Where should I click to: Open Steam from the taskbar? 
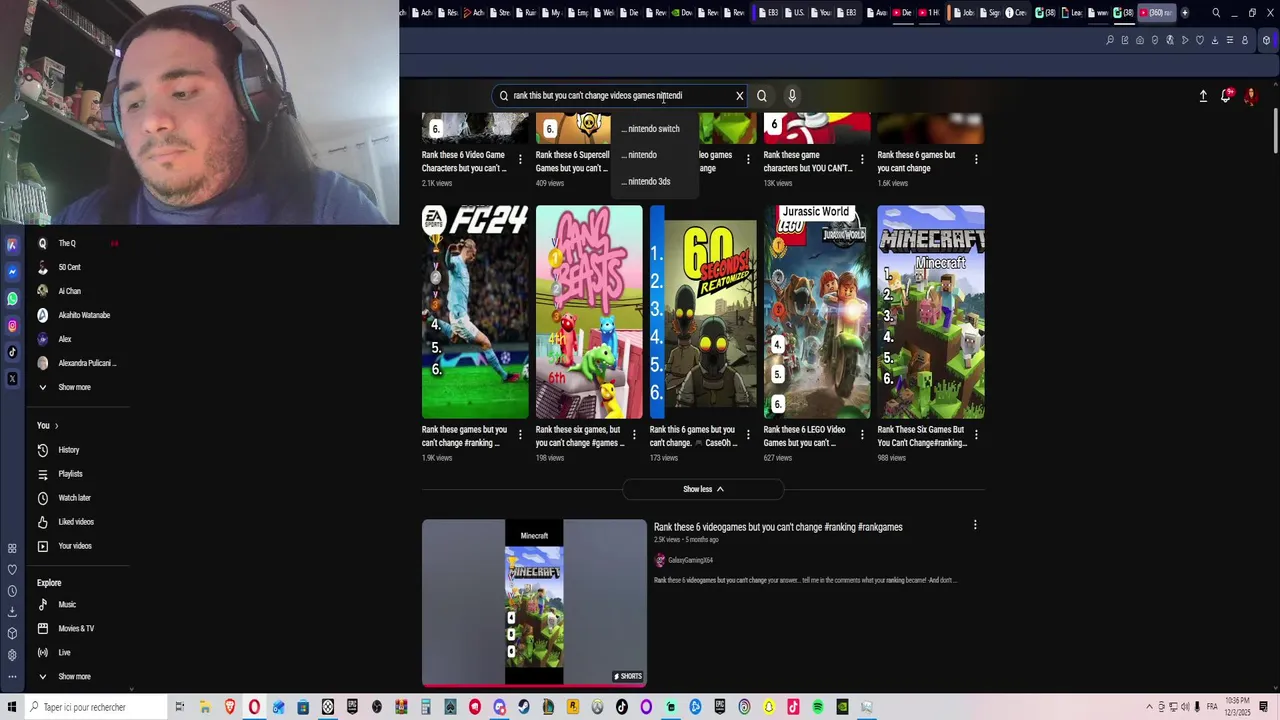523,707
